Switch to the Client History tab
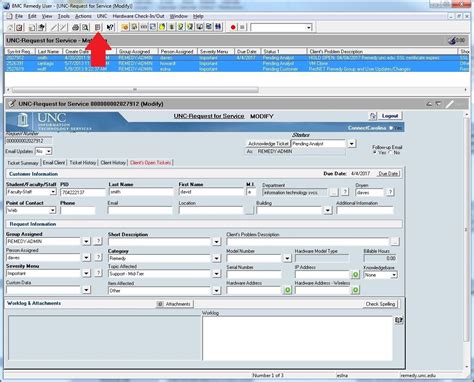Image resolution: width=474 pixels, height=382 pixels. pyautogui.click(x=113, y=163)
